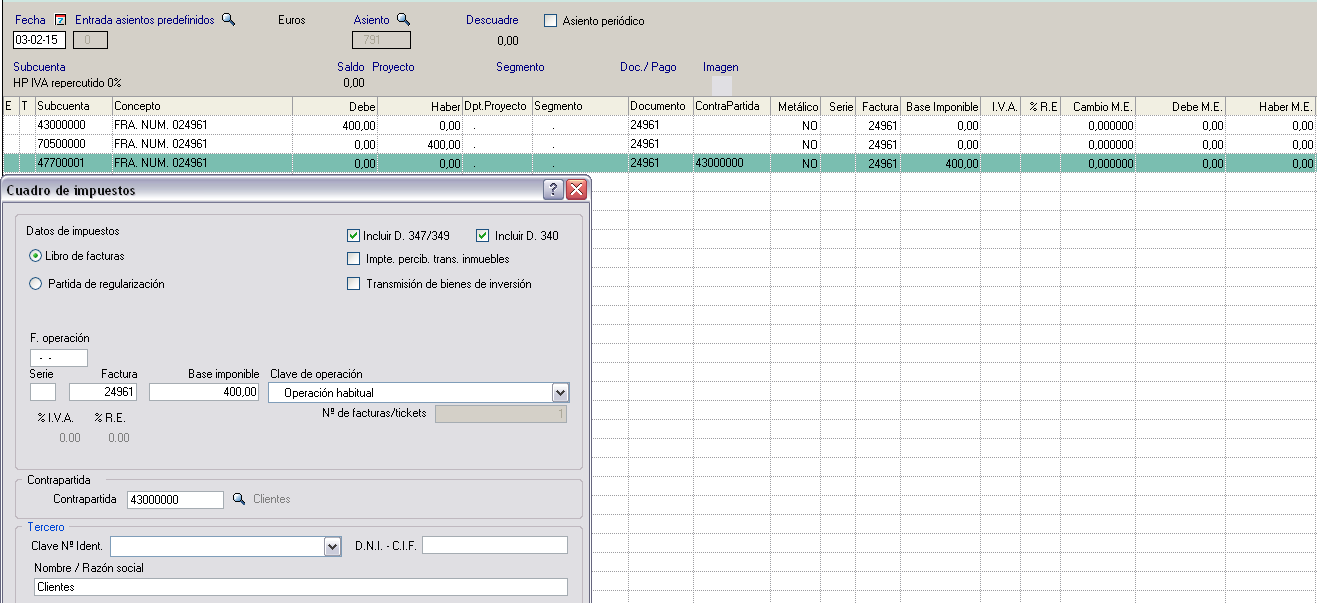The height and width of the screenshot is (603, 1317).
Task: Click the Metálico column header
Action: [x=796, y=106]
